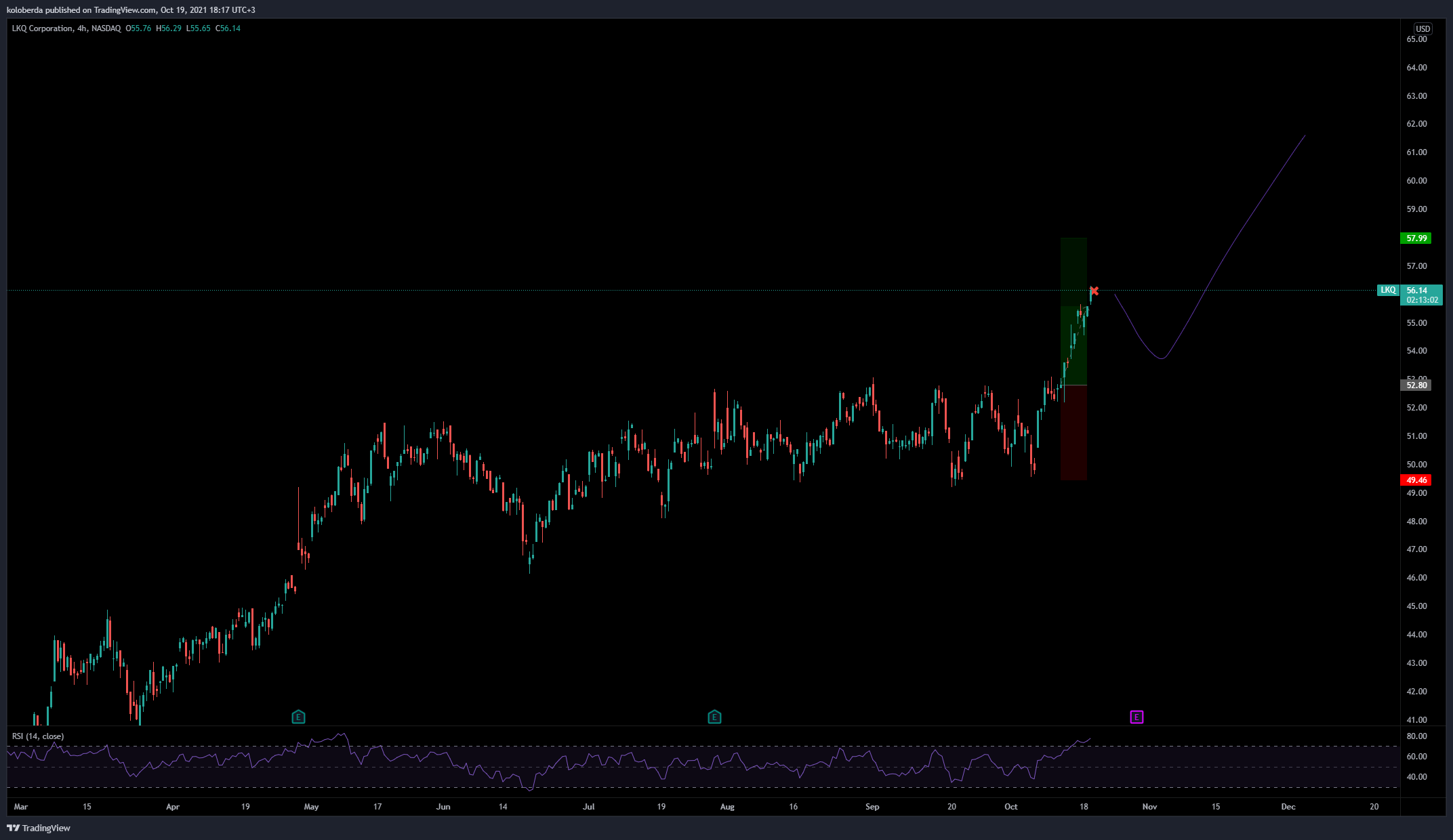Click the LKQ symbol tag beside current price
The image size is (1453, 840).
[x=1388, y=290]
